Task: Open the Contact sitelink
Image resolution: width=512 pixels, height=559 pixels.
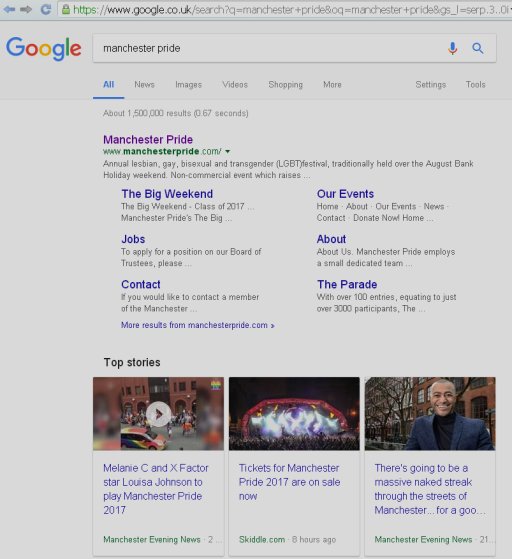Action: 140,284
